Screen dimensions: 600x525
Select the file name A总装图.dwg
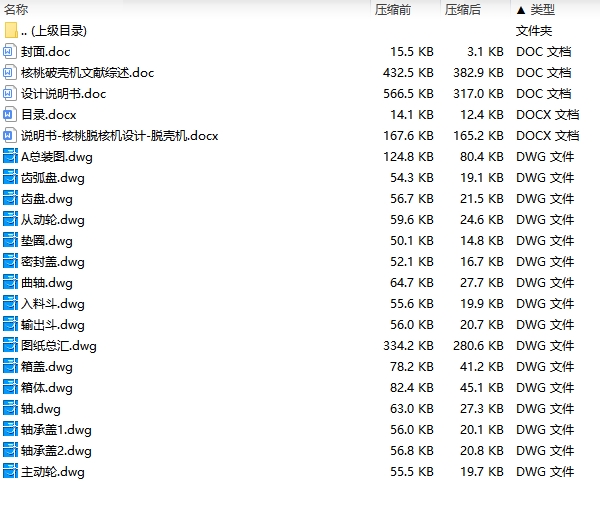(57, 157)
